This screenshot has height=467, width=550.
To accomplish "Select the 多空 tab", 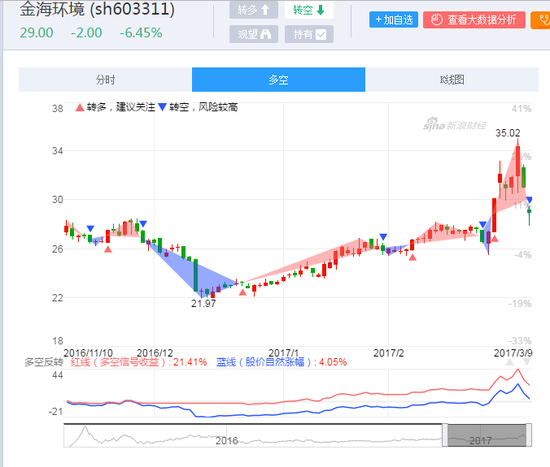I will [x=279, y=80].
